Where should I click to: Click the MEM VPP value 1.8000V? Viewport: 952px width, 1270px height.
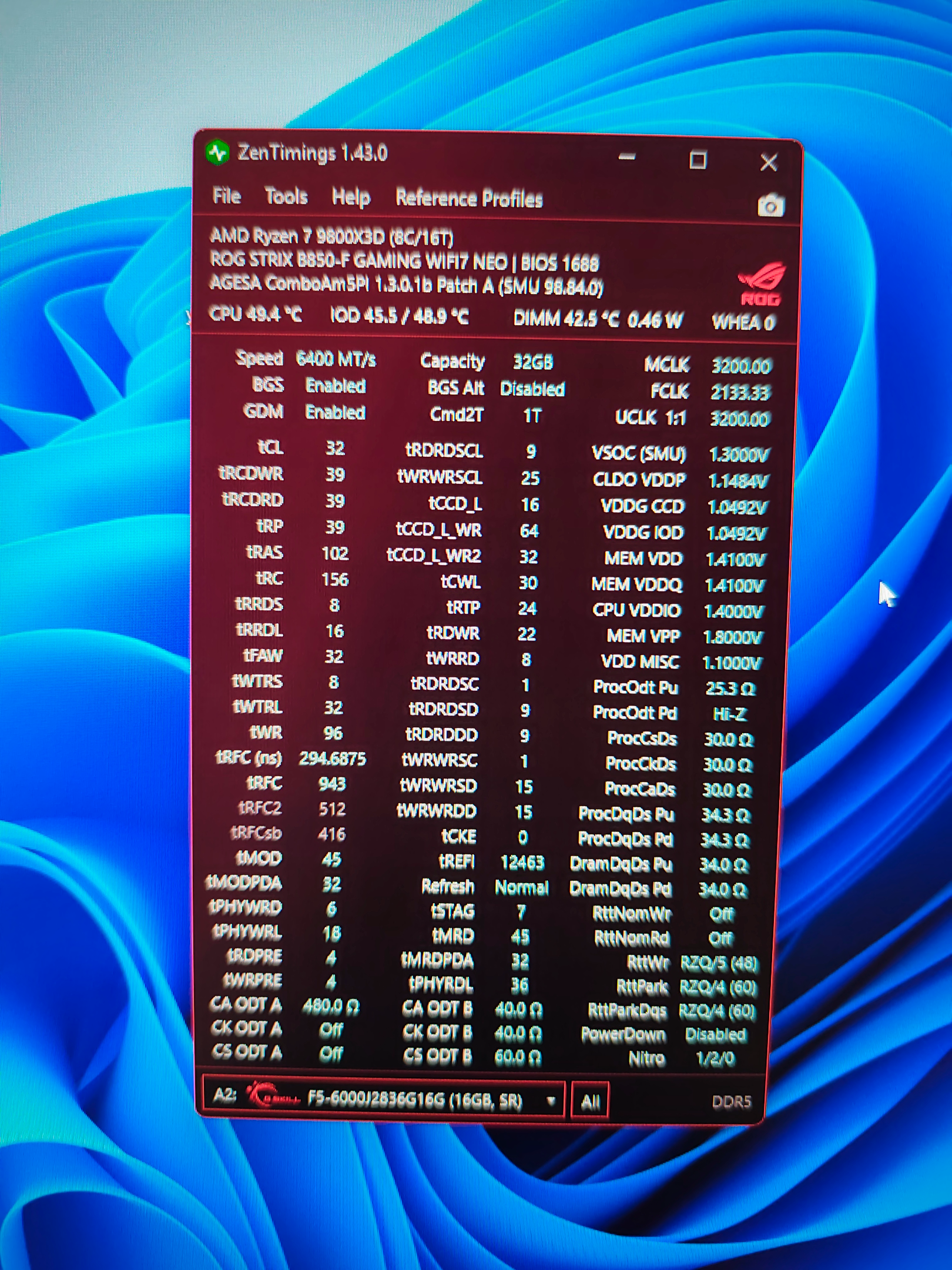732,637
